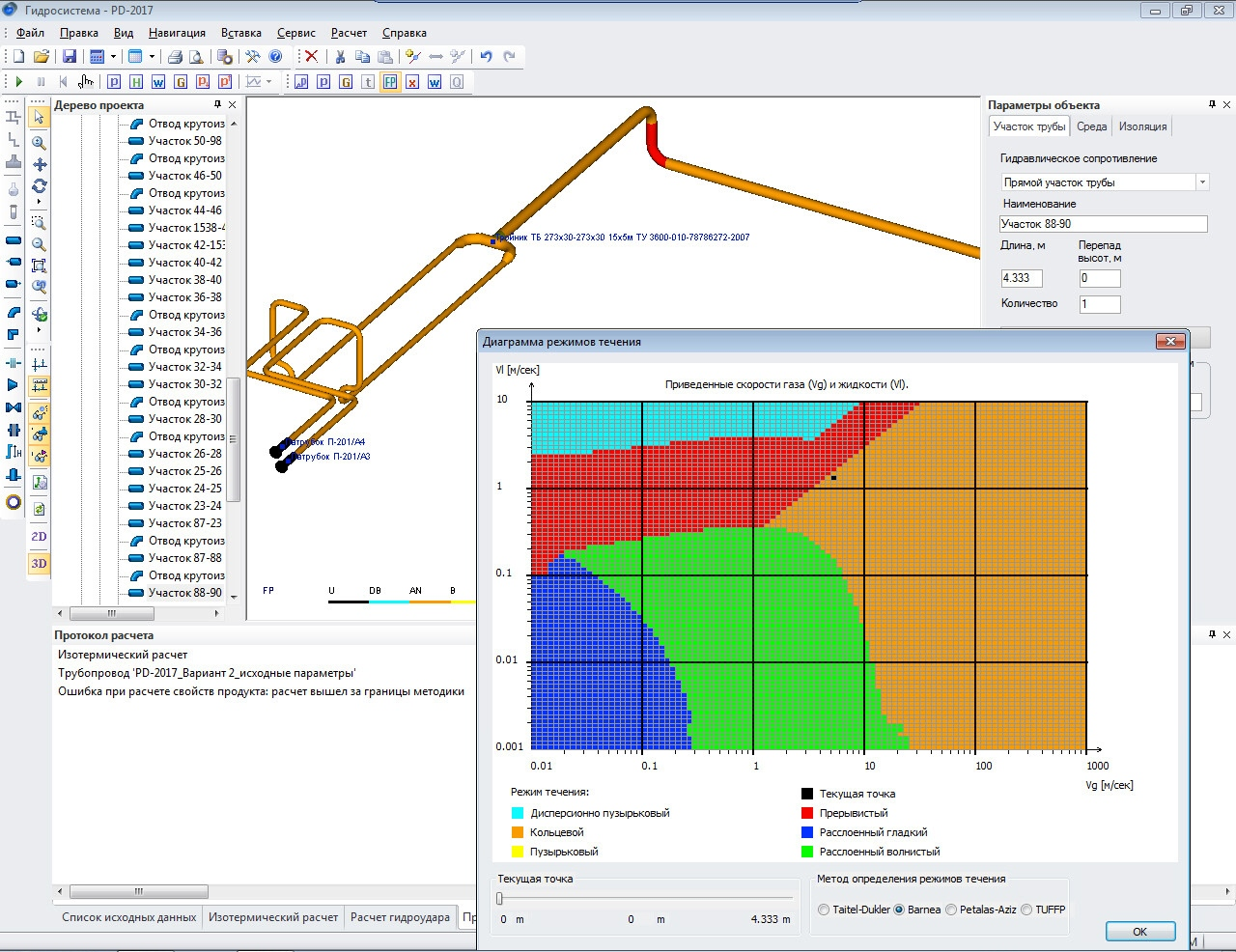Activate the FP flow pattern toolbar icon

[x=390, y=83]
